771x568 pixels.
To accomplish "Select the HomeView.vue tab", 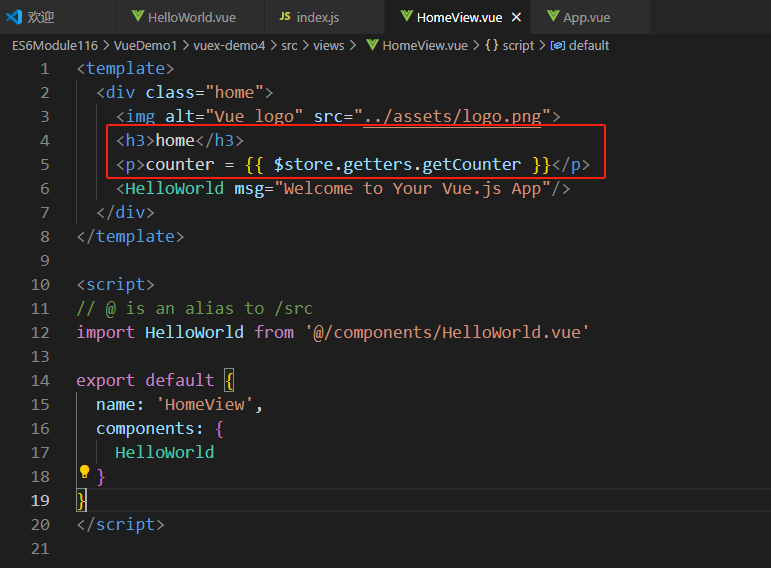I will (x=458, y=17).
